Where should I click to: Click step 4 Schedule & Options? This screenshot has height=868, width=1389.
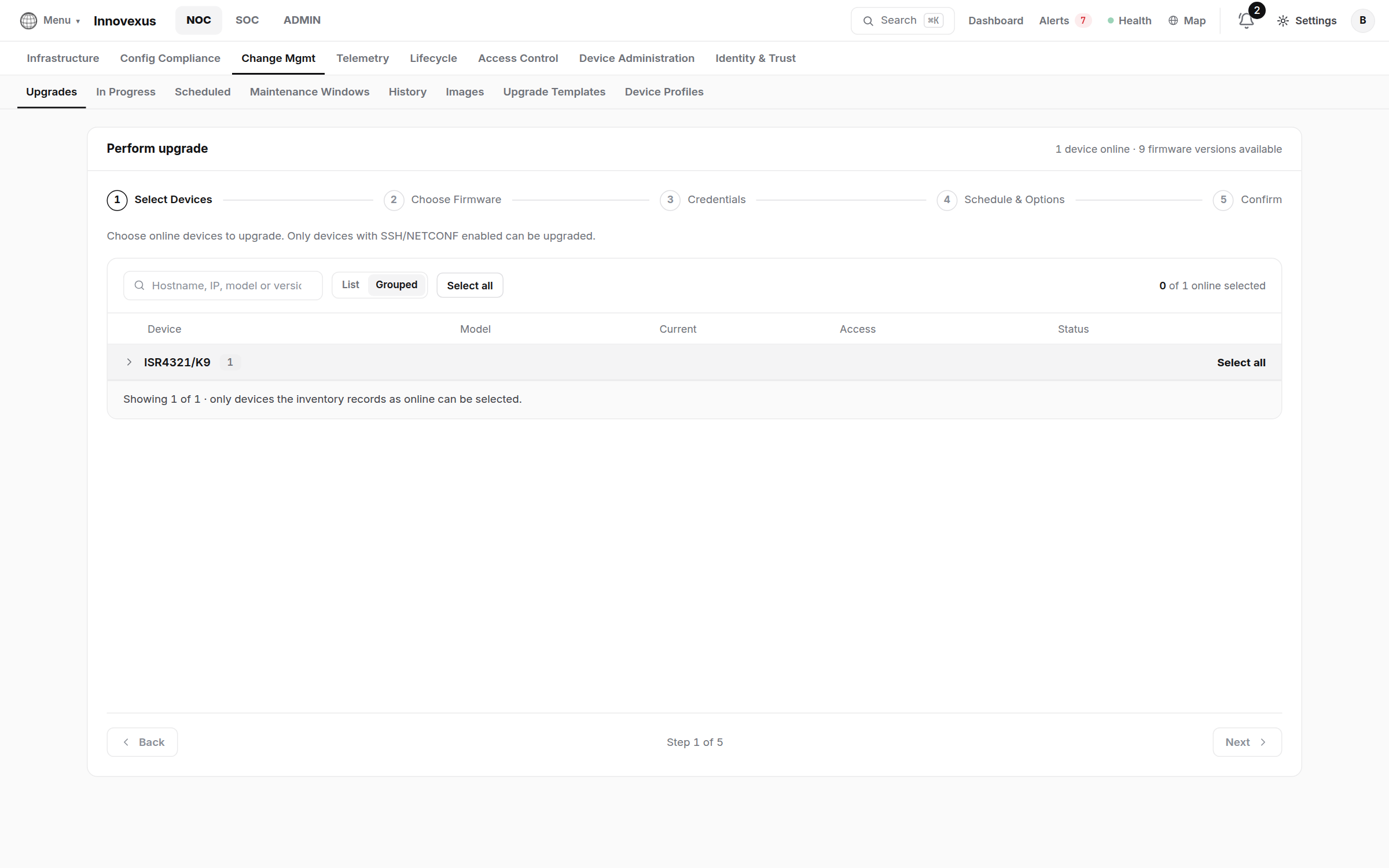pos(1001,200)
